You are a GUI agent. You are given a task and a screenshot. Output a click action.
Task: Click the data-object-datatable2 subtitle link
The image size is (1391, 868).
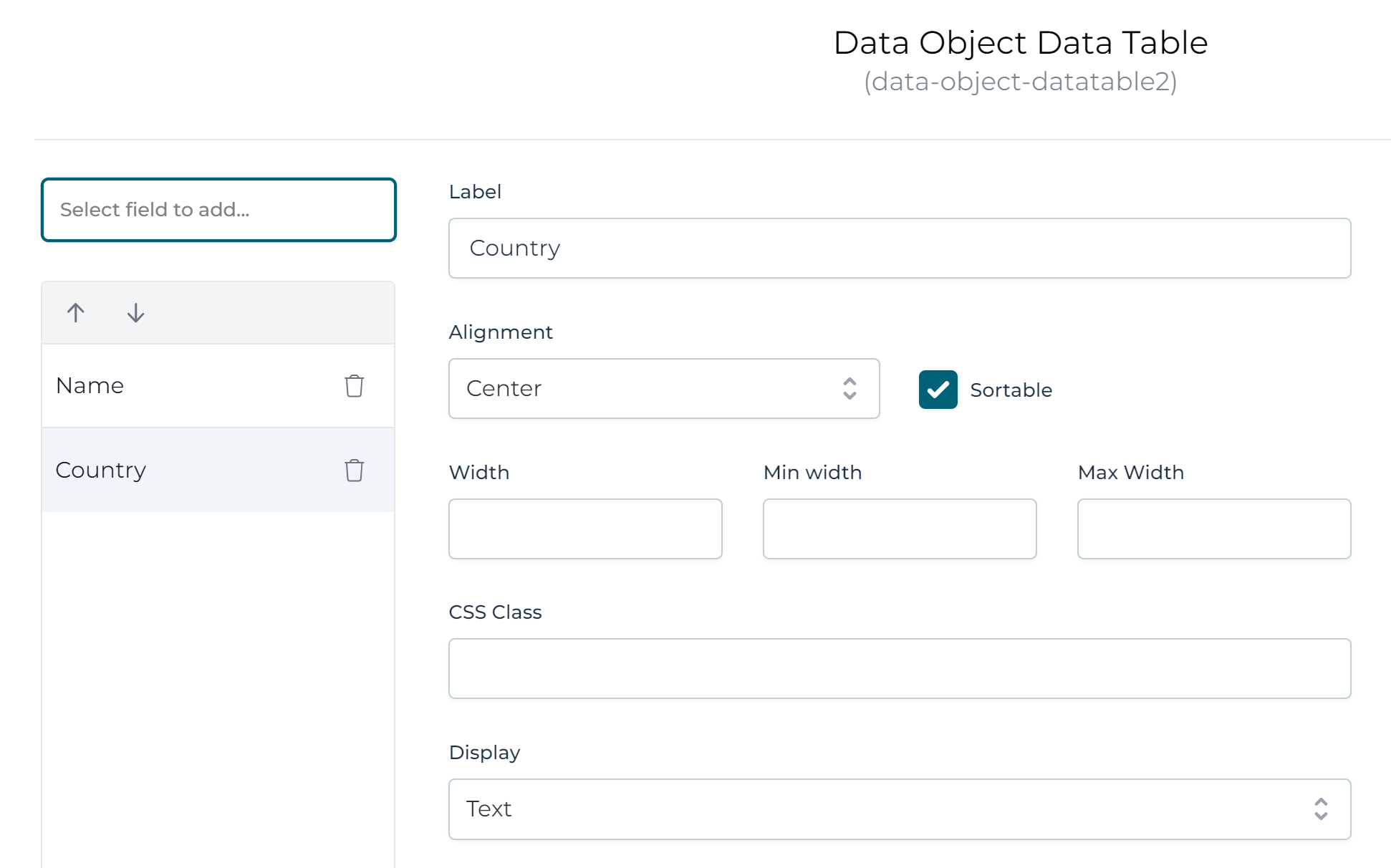1020,82
